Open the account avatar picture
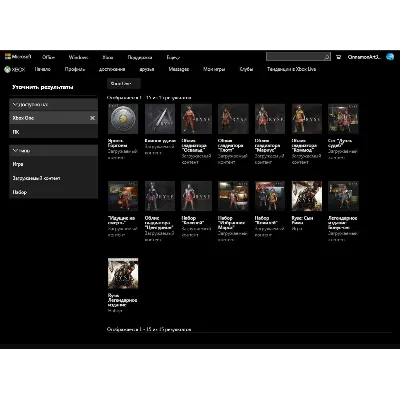The height and width of the screenshot is (400, 400). [390, 57]
